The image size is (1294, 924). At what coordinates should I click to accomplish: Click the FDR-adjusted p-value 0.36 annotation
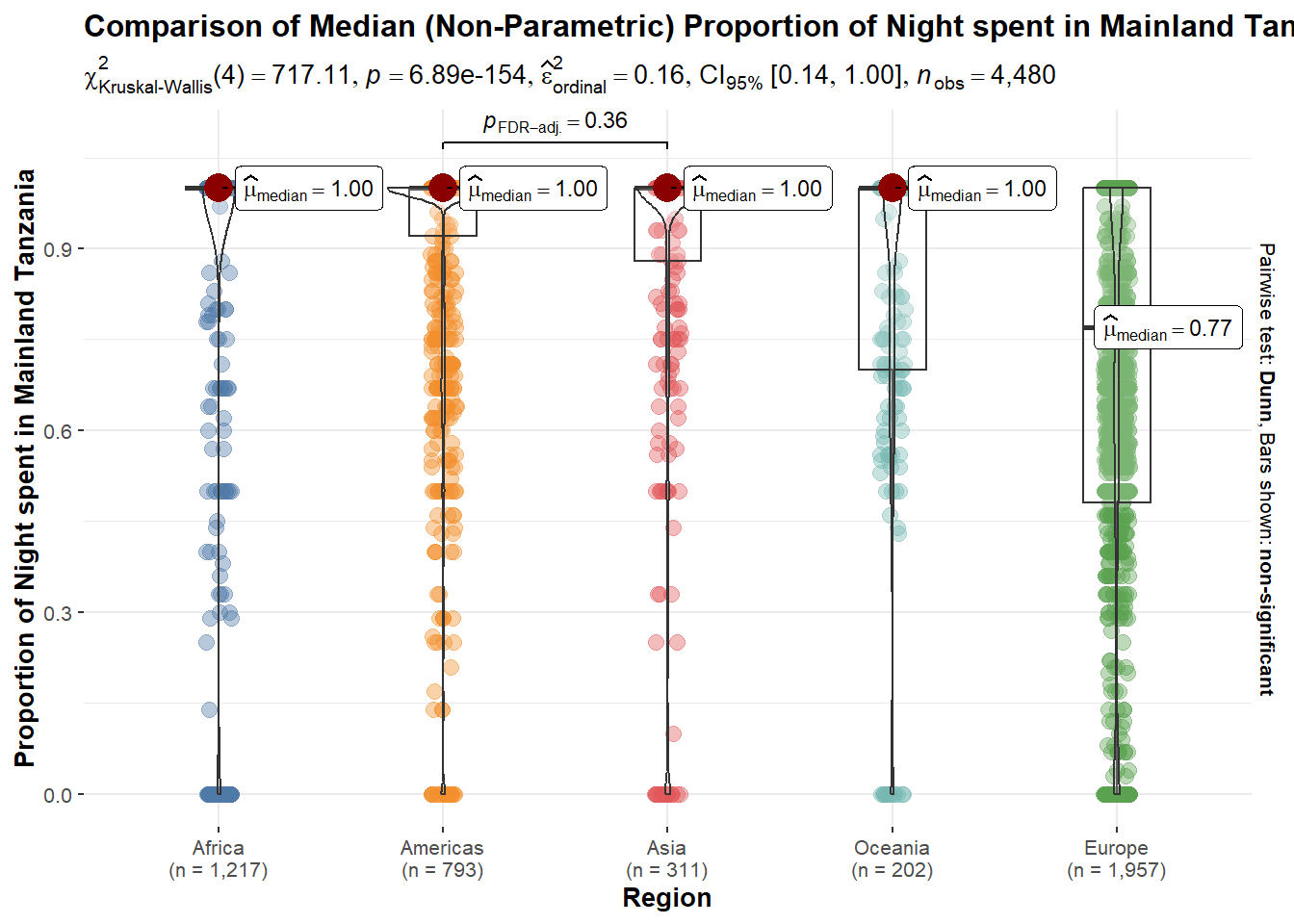[x=555, y=122]
